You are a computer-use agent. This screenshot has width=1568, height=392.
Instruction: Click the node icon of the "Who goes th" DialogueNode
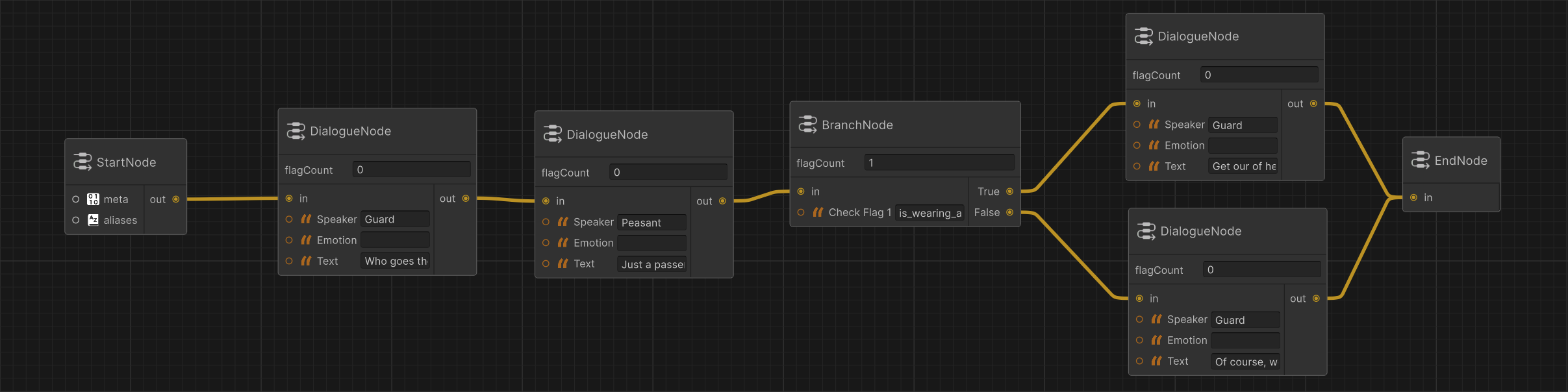(x=296, y=130)
